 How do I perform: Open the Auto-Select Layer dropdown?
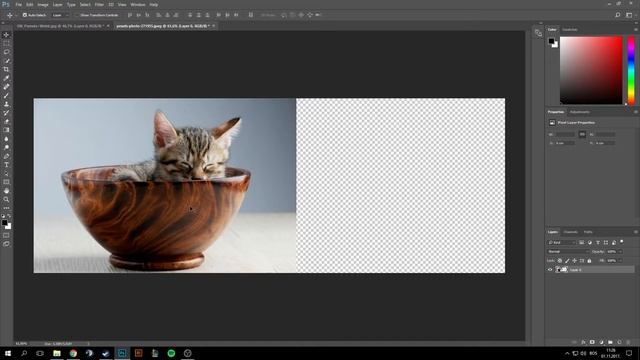click(60, 15)
